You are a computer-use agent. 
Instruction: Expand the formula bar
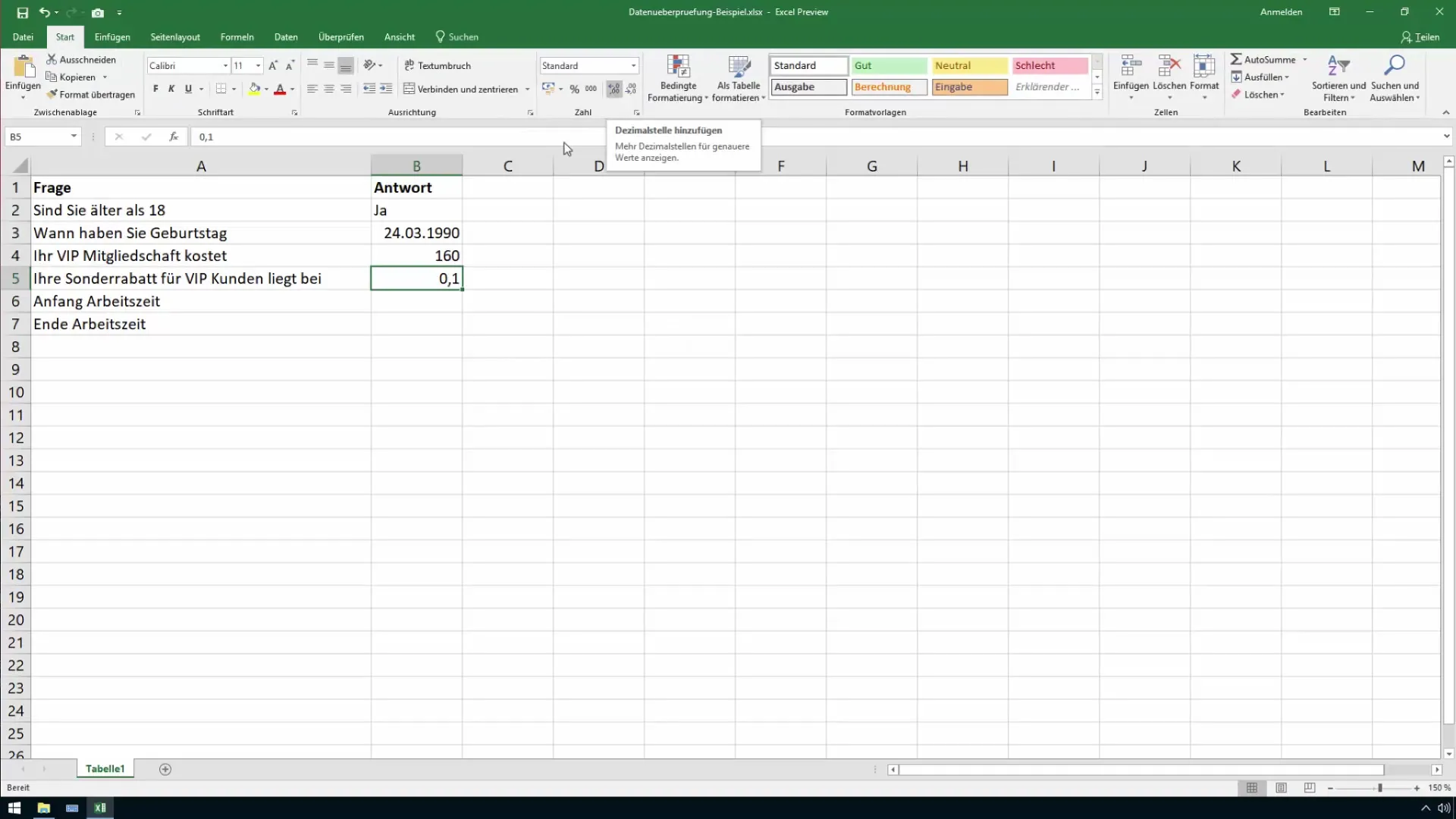pyautogui.click(x=1446, y=136)
